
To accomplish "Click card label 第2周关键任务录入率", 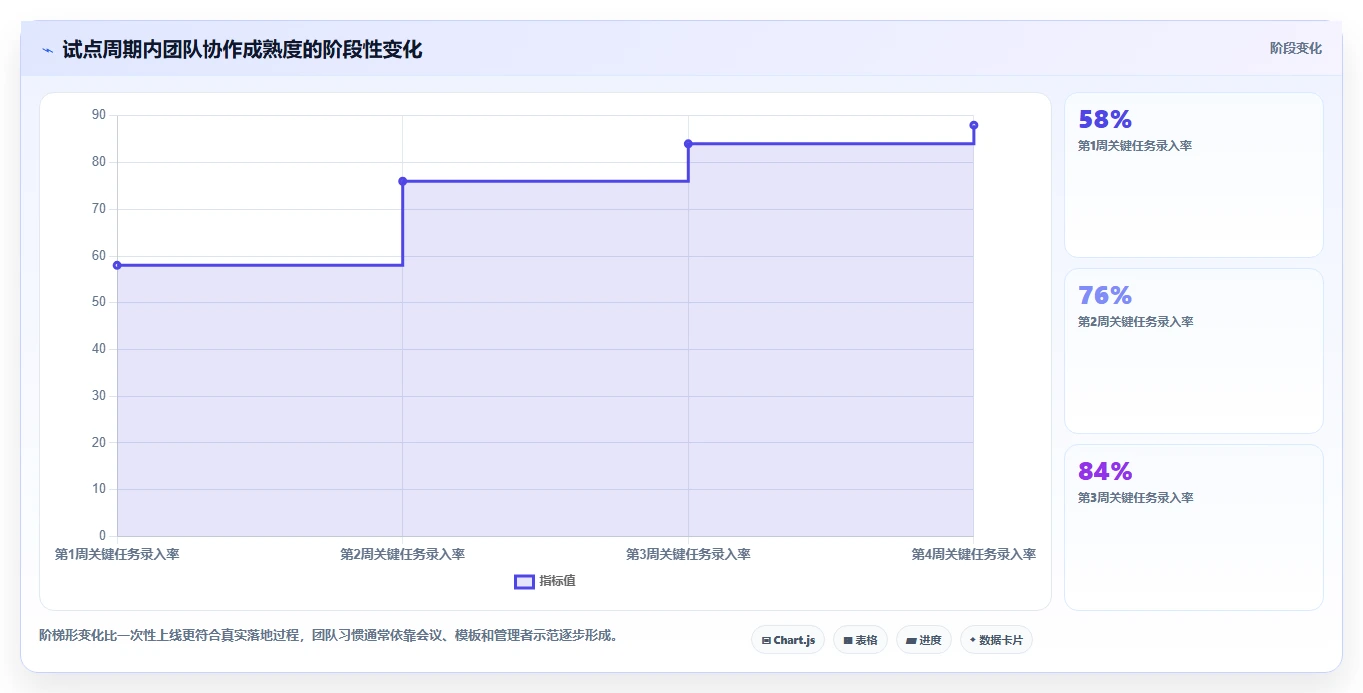I will click(1135, 322).
